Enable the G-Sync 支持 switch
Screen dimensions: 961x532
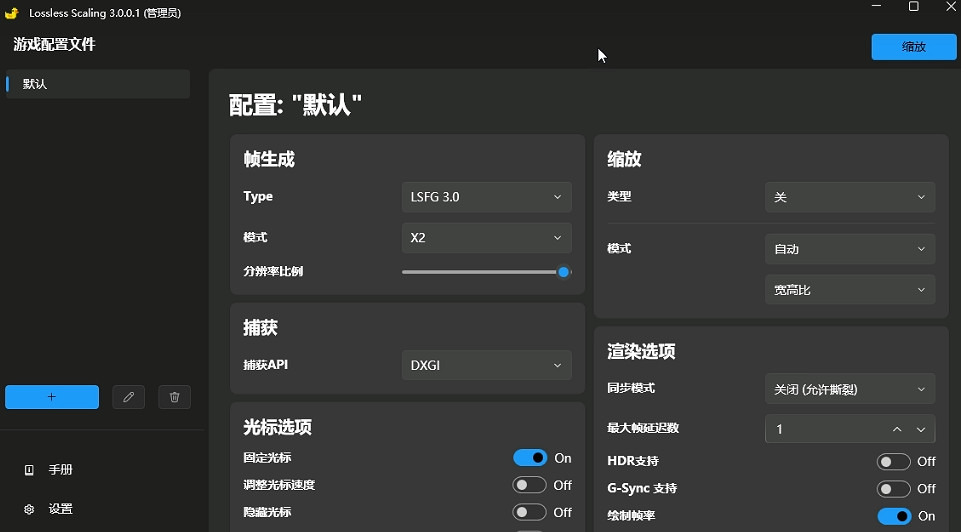click(894, 488)
